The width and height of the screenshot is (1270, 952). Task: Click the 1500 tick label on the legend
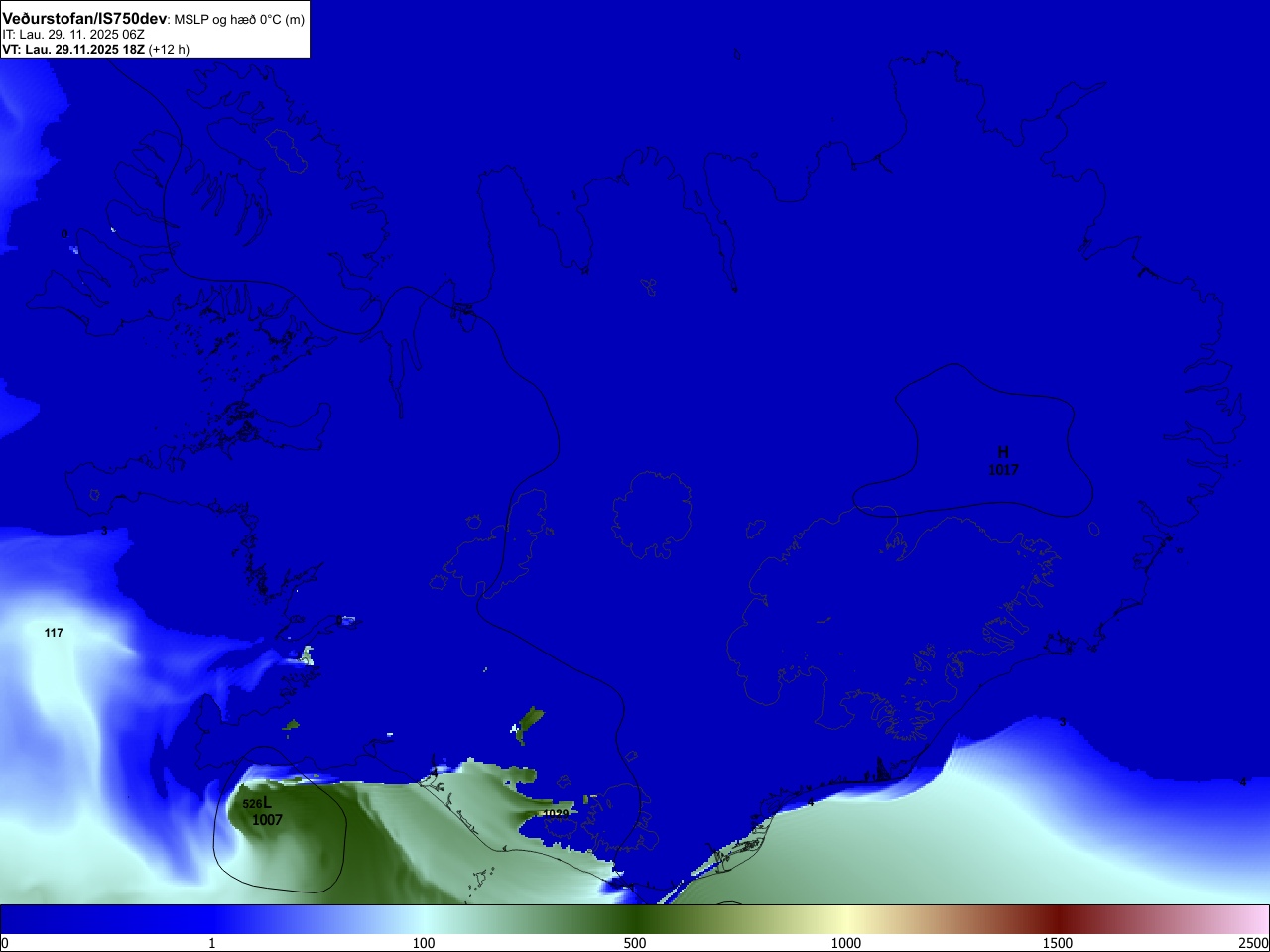[1058, 943]
